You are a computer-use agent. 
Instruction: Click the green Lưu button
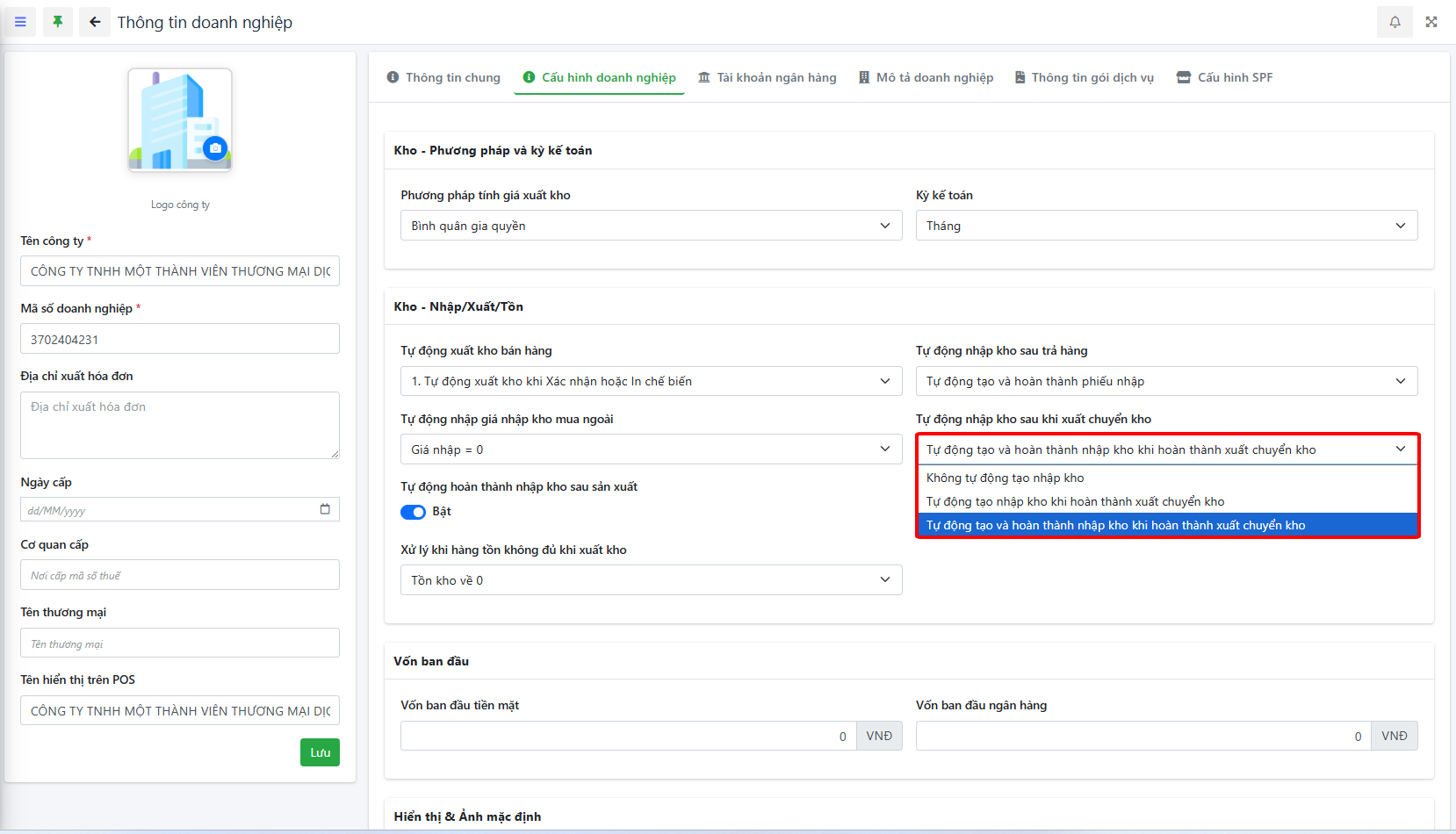pos(320,752)
